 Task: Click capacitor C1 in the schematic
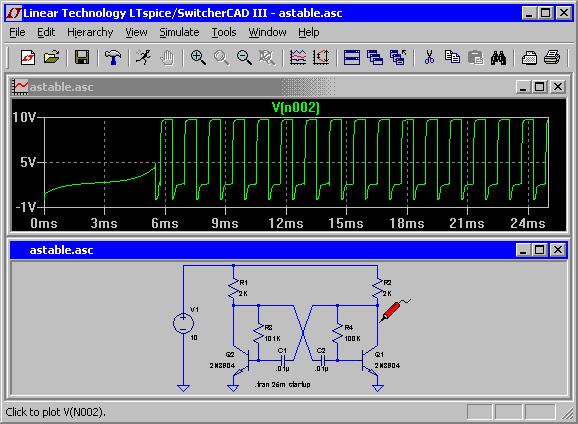click(283, 360)
